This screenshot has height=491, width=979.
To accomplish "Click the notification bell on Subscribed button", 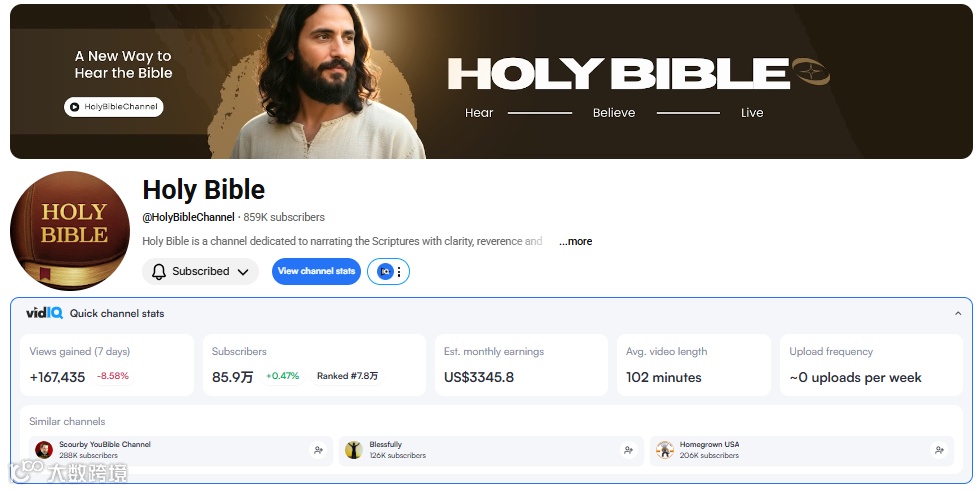I will click(x=159, y=272).
